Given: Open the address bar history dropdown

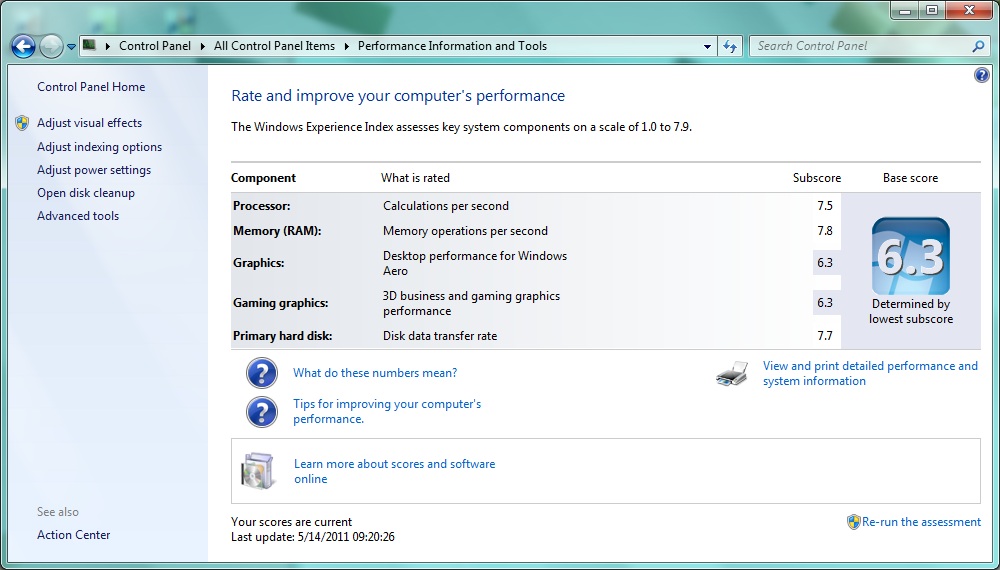Looking at the screenshot, I should pyautogui.click(x=707, y=47).
